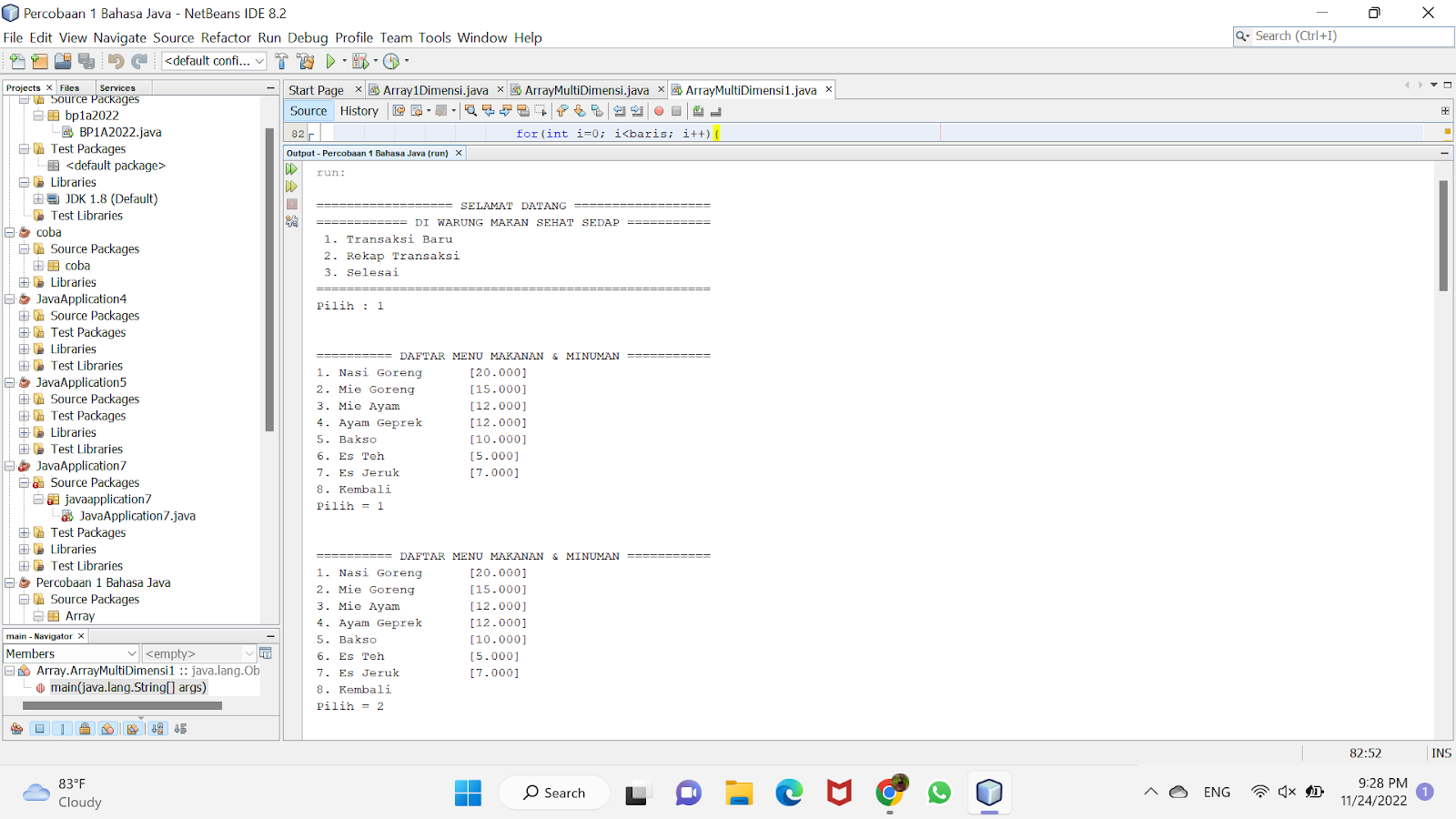Collapse Percobaan 1 Bahasa Java project
The width and height of the screenshot is (1456, 819).
(x=10, y=583)
